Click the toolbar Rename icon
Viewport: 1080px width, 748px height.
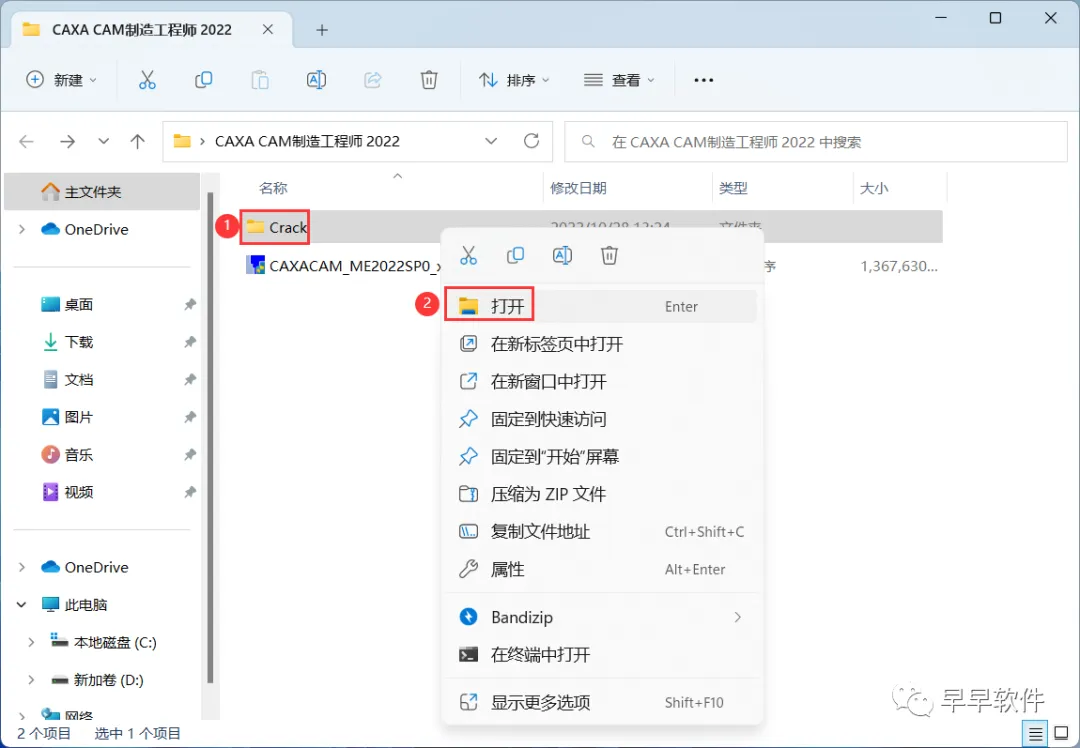pyautogui.click(x=316, y=80)
